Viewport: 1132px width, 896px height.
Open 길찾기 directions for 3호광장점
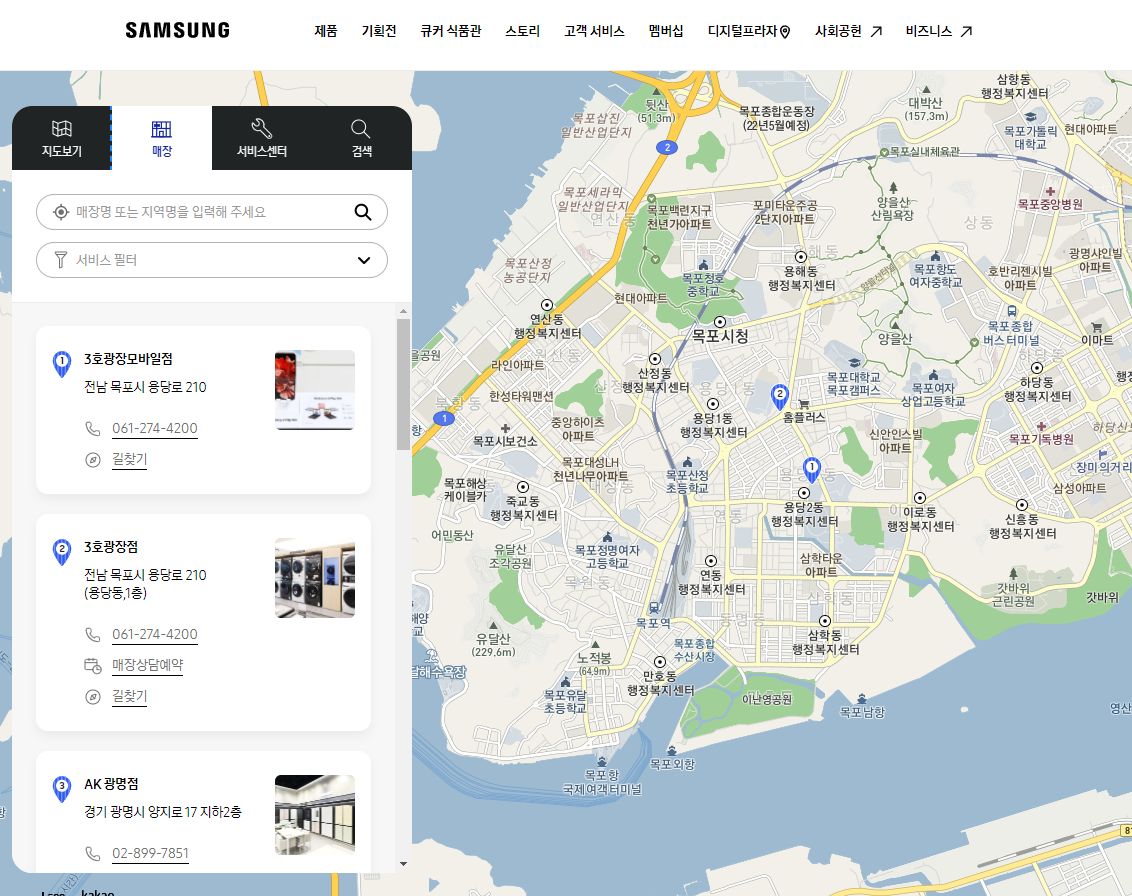(x=129, y=696)
